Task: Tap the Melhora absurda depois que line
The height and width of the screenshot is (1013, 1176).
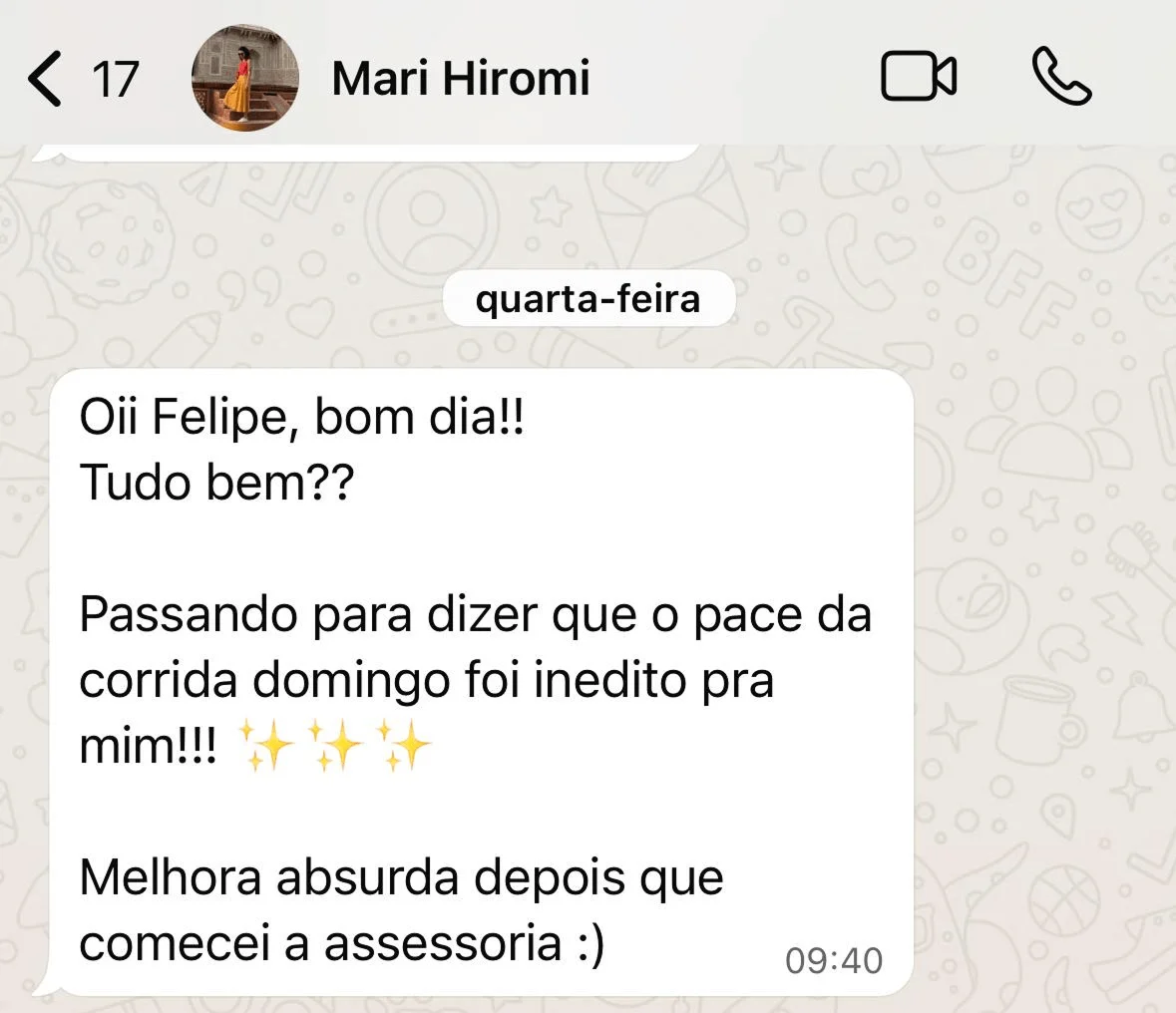Action: (x=401, y=876)
